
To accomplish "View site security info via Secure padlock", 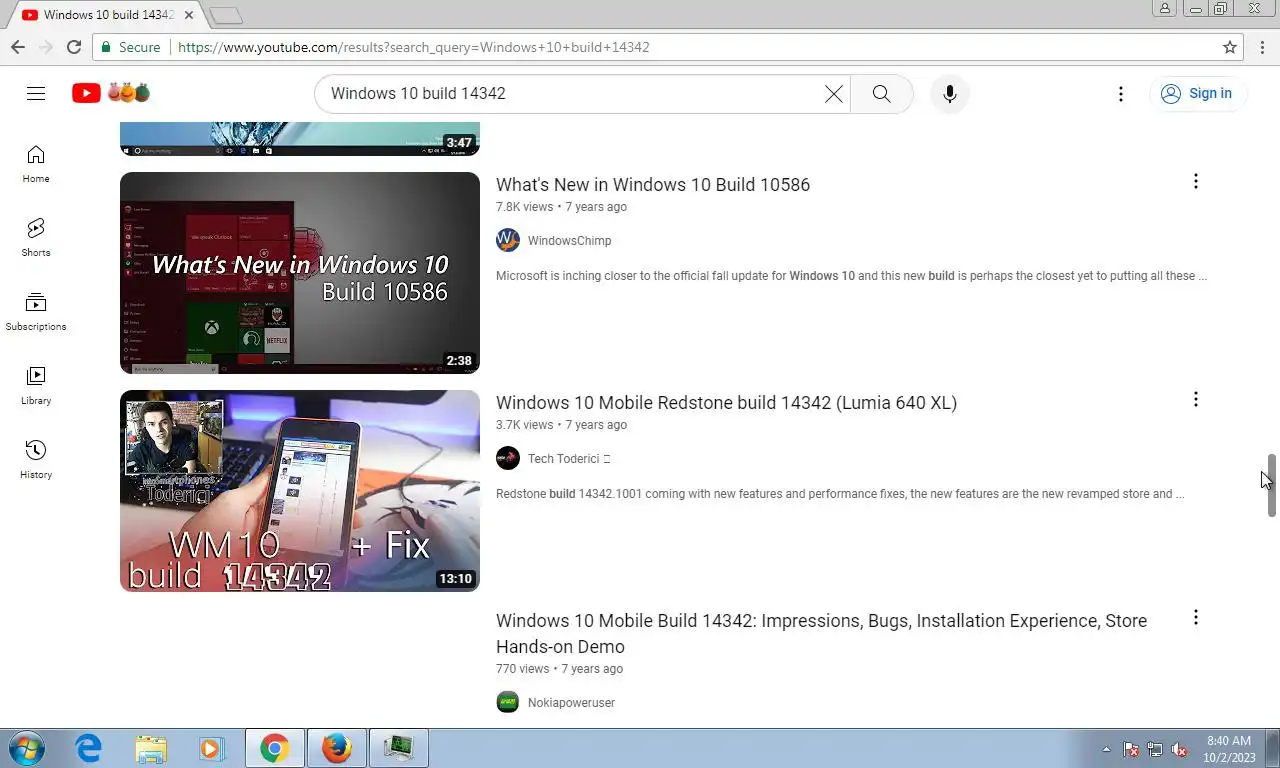I will [x=130, y=47].
